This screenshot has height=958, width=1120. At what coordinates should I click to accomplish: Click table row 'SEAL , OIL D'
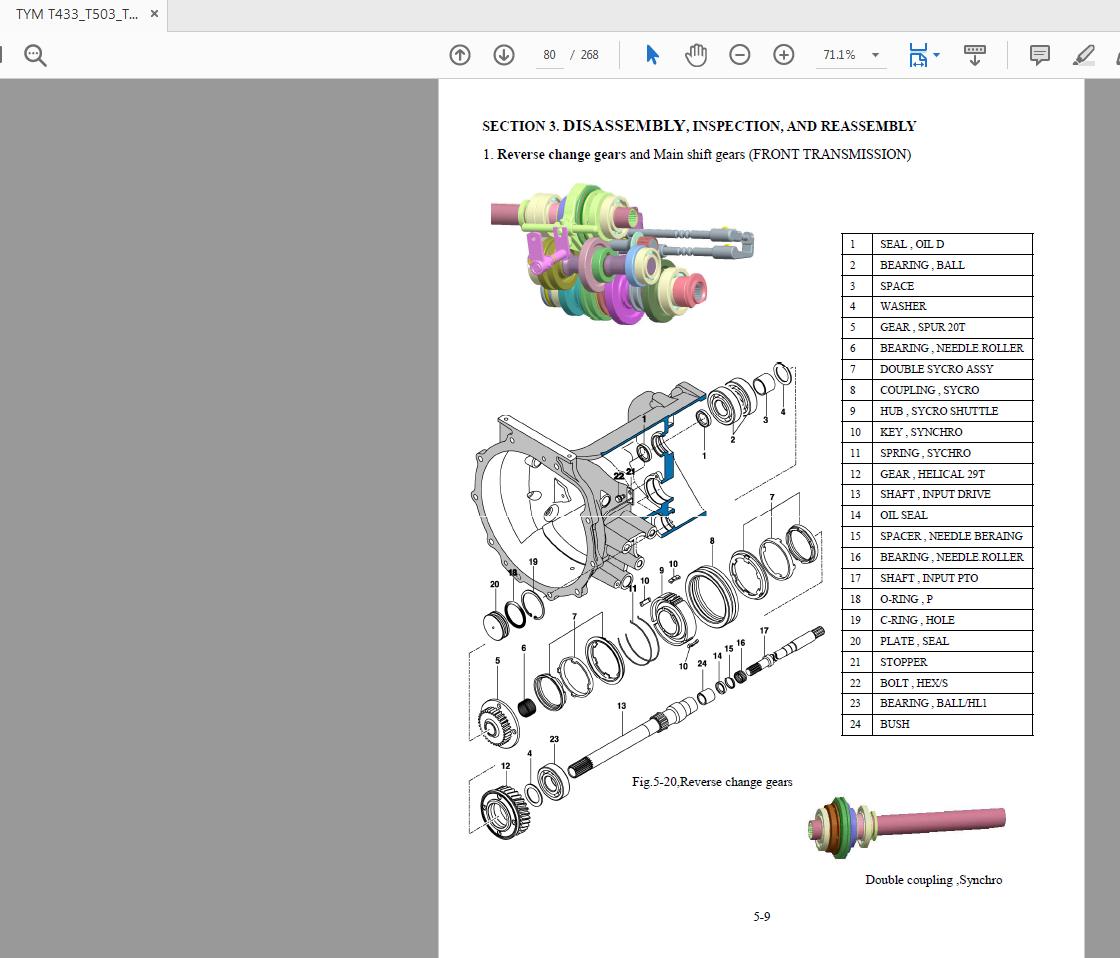[937, 244]
